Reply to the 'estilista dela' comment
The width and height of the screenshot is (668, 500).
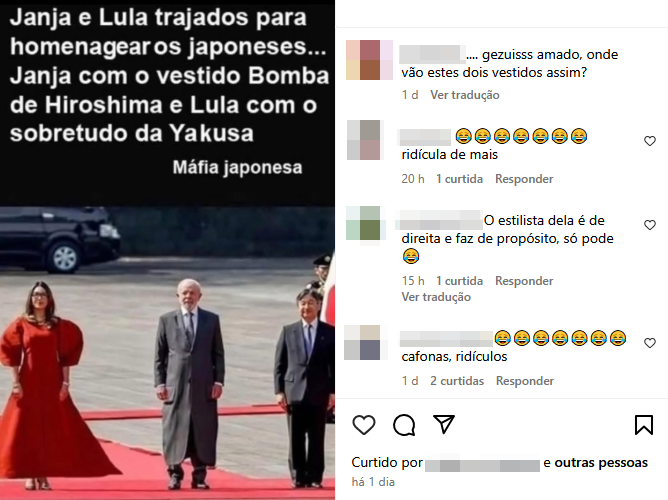point(524,281)
